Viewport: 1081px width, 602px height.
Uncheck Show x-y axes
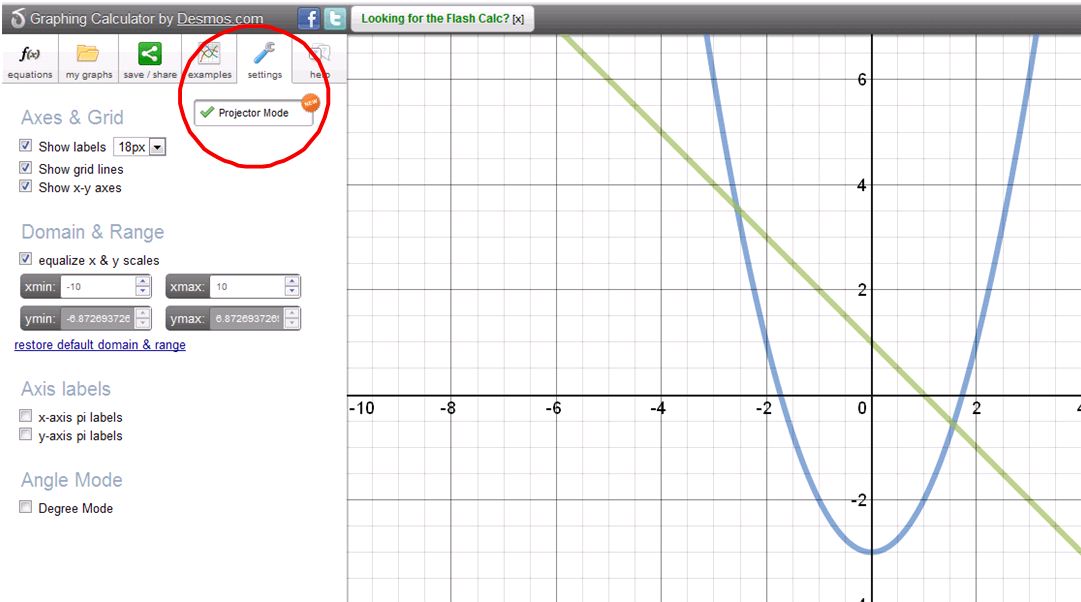25,187
